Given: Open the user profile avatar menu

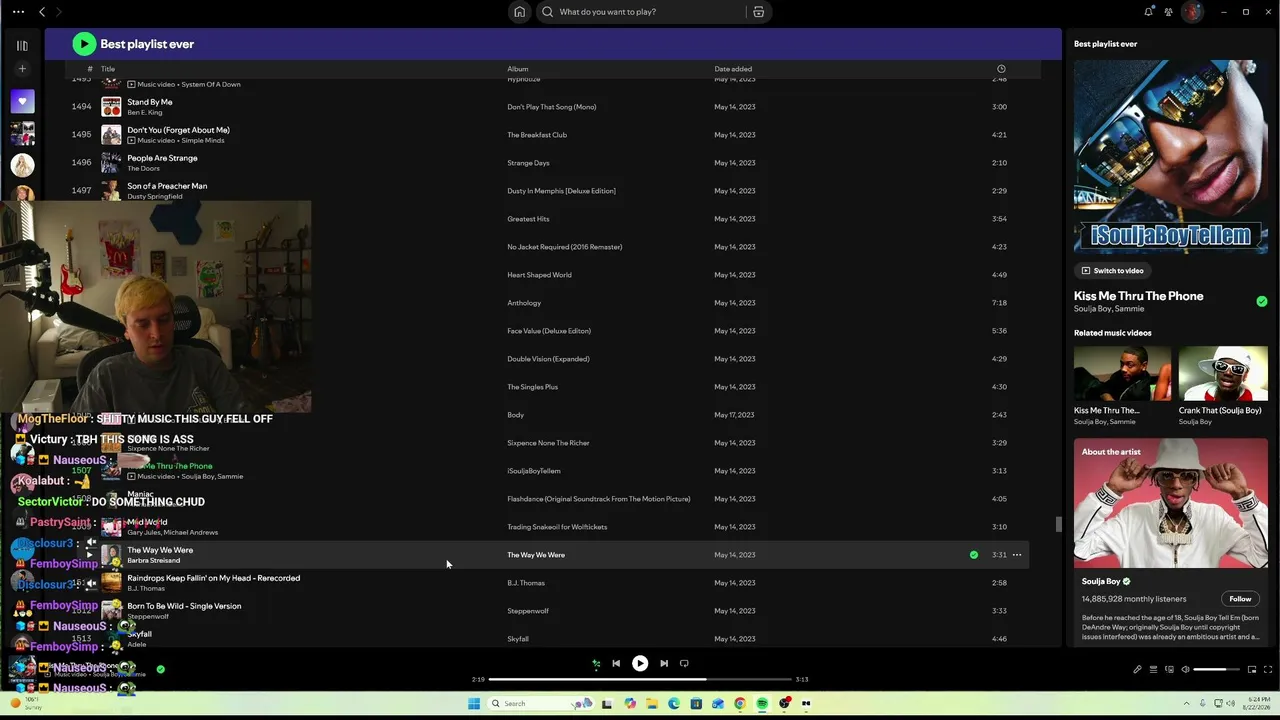Looking at the screenshot, I should point(1192,12).
